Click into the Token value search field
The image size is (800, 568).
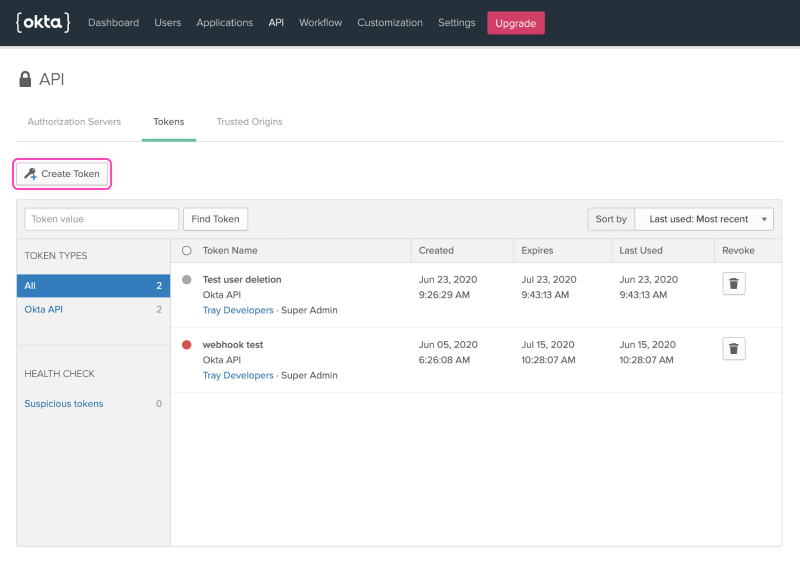tap(101, 219)
